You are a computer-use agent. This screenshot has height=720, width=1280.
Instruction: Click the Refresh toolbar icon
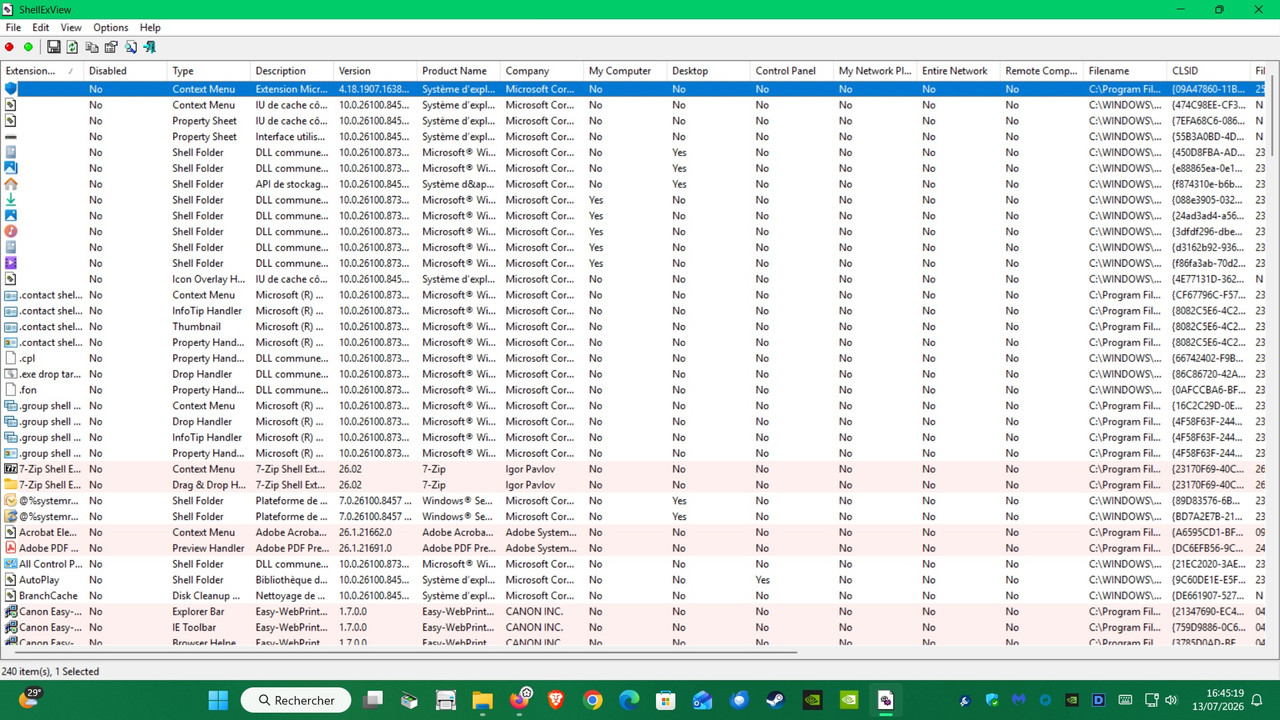73,47
